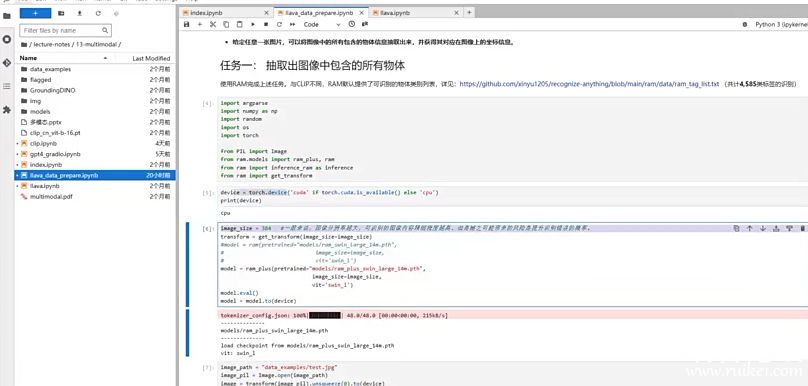Select gpt4_gradio.ipynb in file list

pos(95,154)
